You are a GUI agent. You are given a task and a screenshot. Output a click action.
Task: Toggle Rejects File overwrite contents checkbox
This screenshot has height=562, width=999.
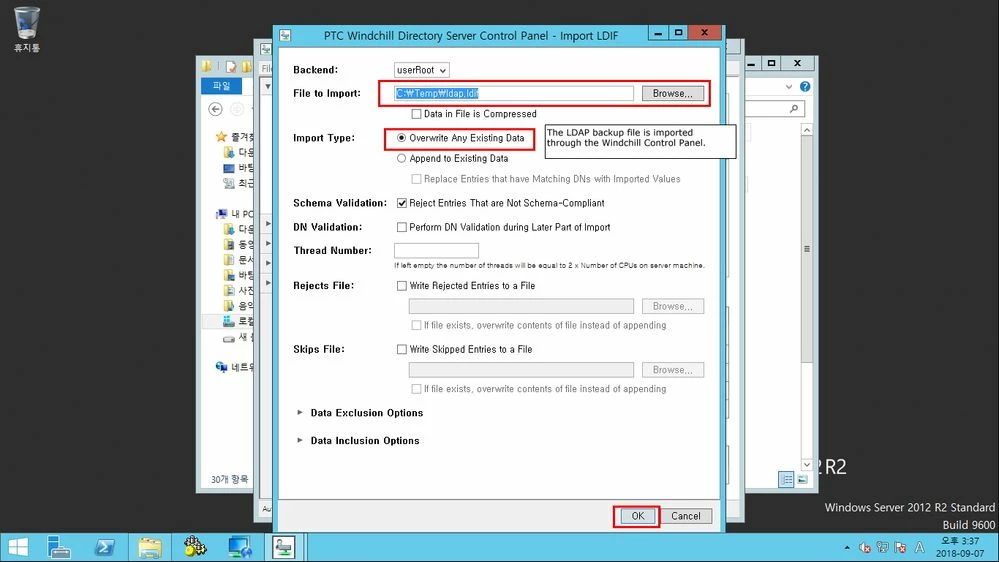point(416,325)
